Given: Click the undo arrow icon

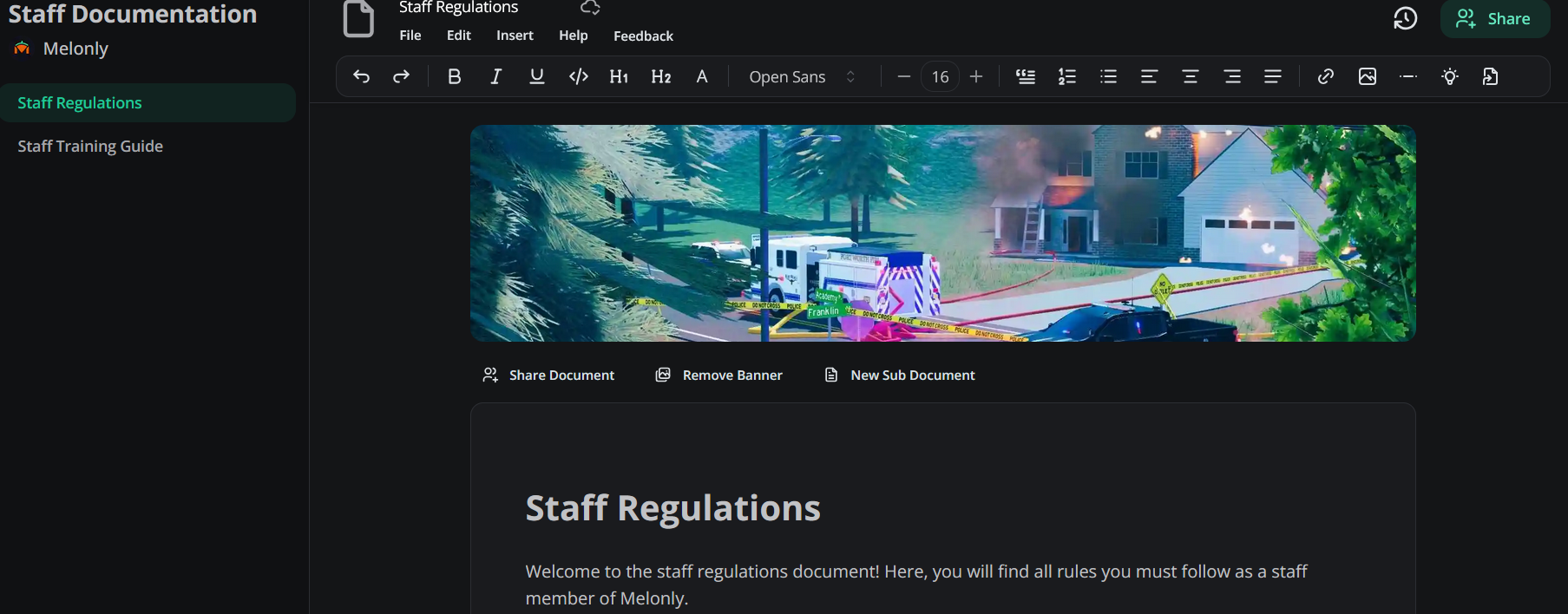Looking at the screenshot, I should point(361,77).
